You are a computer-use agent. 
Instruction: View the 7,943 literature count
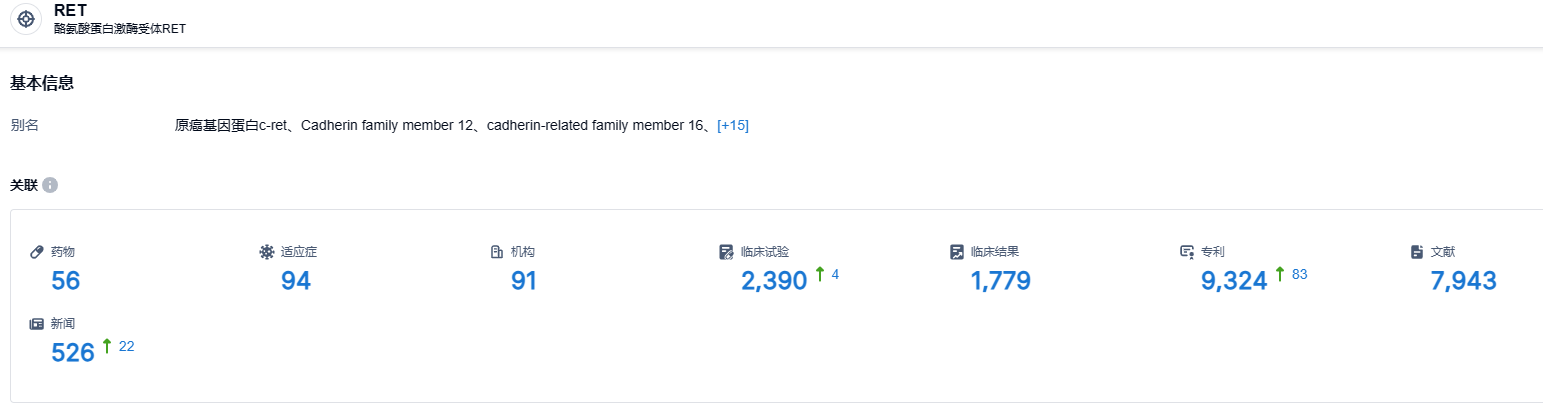click(1463, 281)
